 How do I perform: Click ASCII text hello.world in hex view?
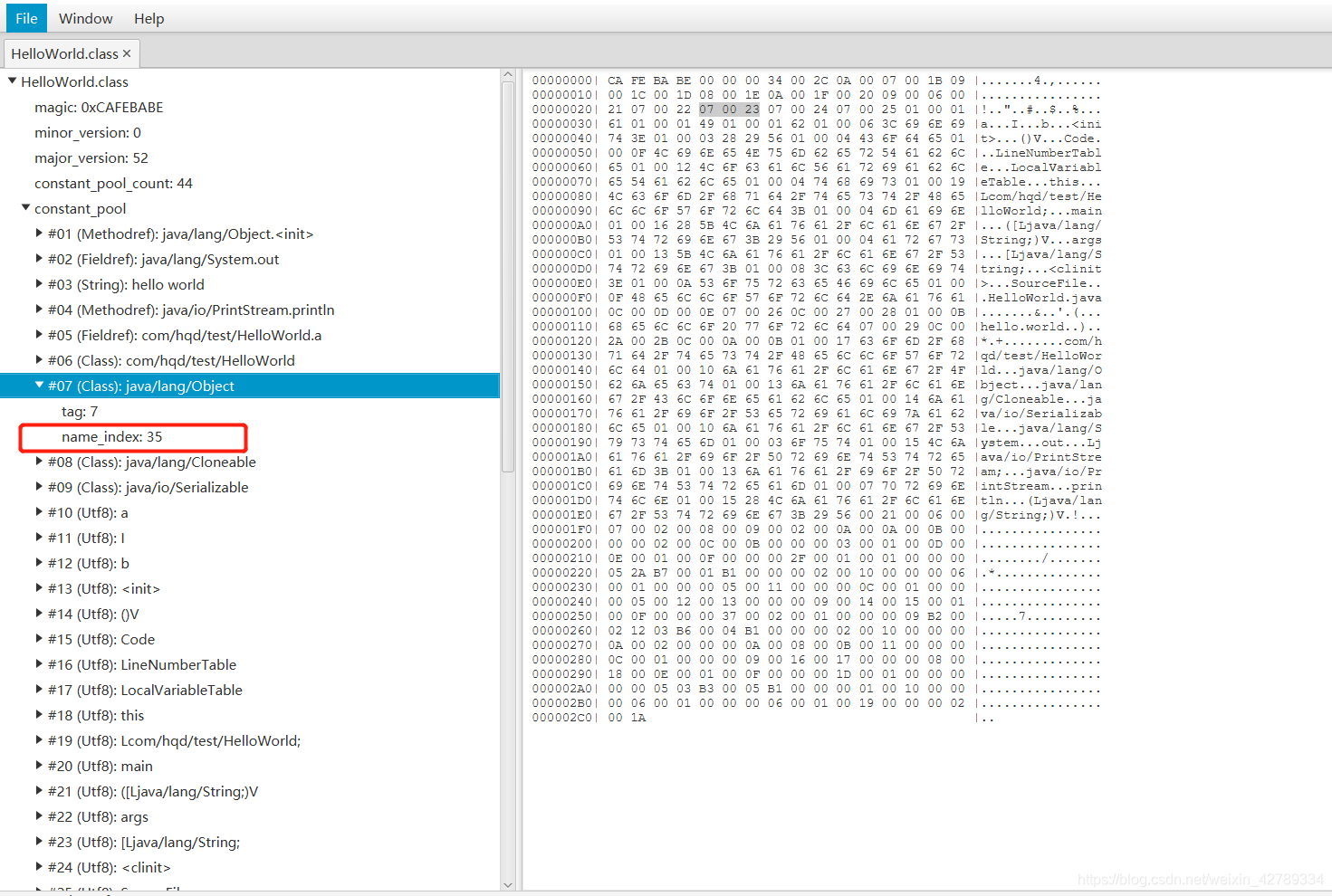click(1022, 327)
